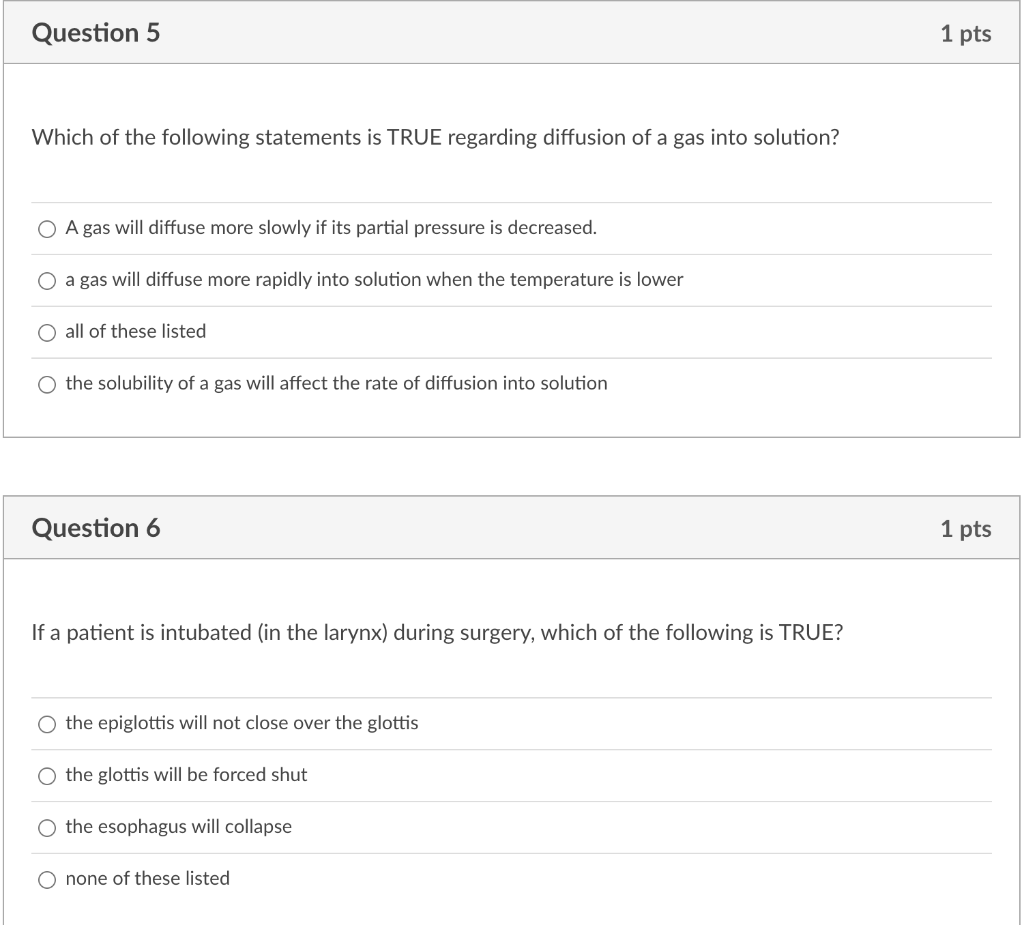The image size is (1024, 925).
Task: Select radio for esophagus will collapse
Action: coord(47,828)
